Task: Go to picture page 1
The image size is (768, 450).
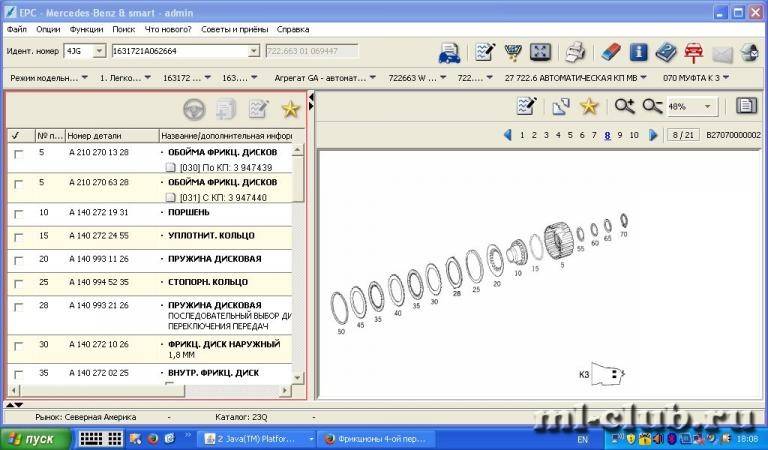Action: tap(522, 135)
